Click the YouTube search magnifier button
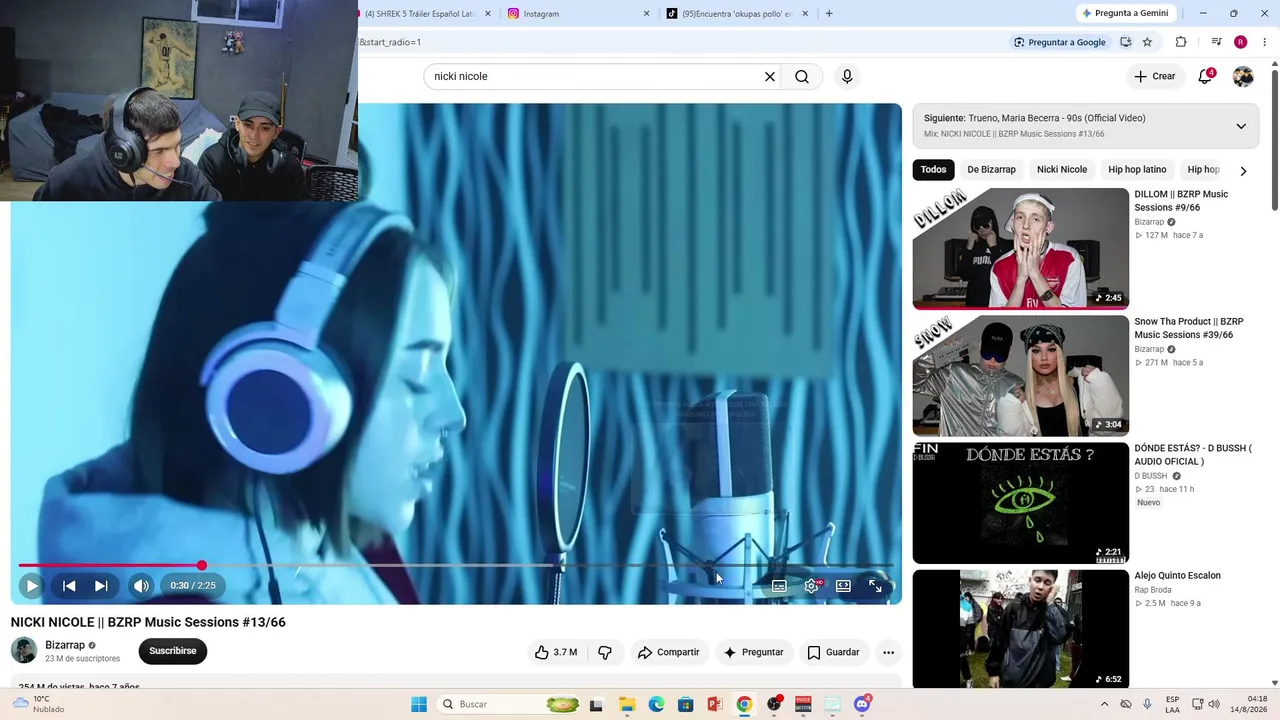This screenshot has width=1280, height=720. click(x=802, y=76)
